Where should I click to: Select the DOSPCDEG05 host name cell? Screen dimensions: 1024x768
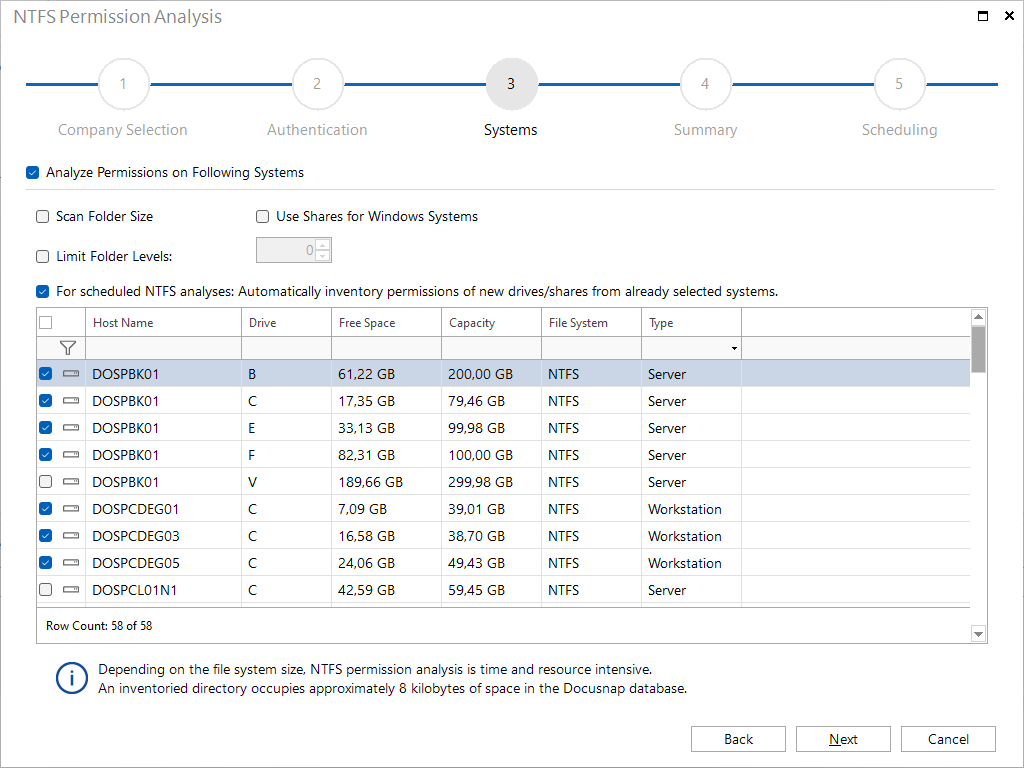[163, 562]
